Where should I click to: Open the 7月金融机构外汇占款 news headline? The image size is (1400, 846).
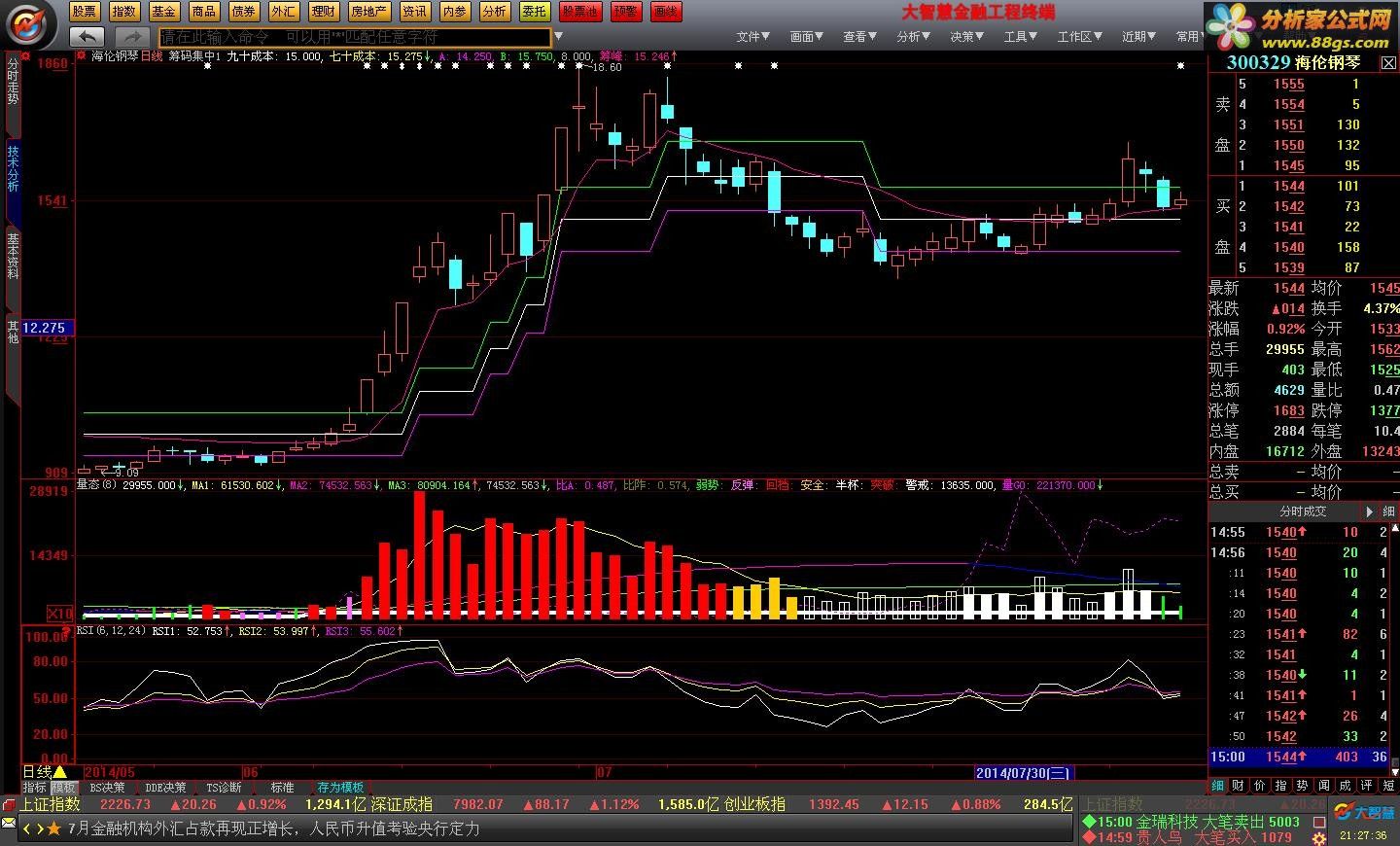pos(273,829)
